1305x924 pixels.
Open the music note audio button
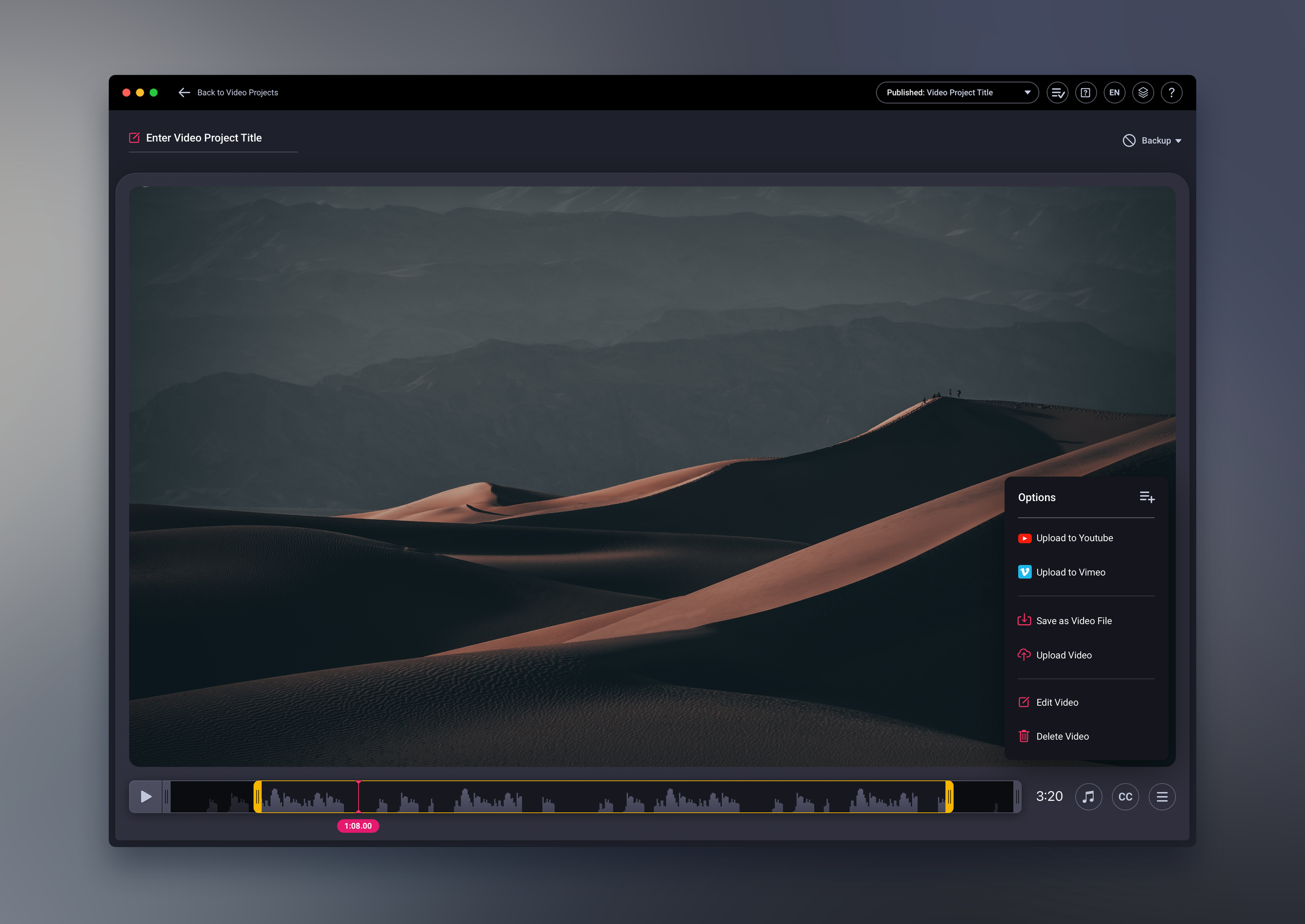pyautogui.click(x=1088, y=797)
